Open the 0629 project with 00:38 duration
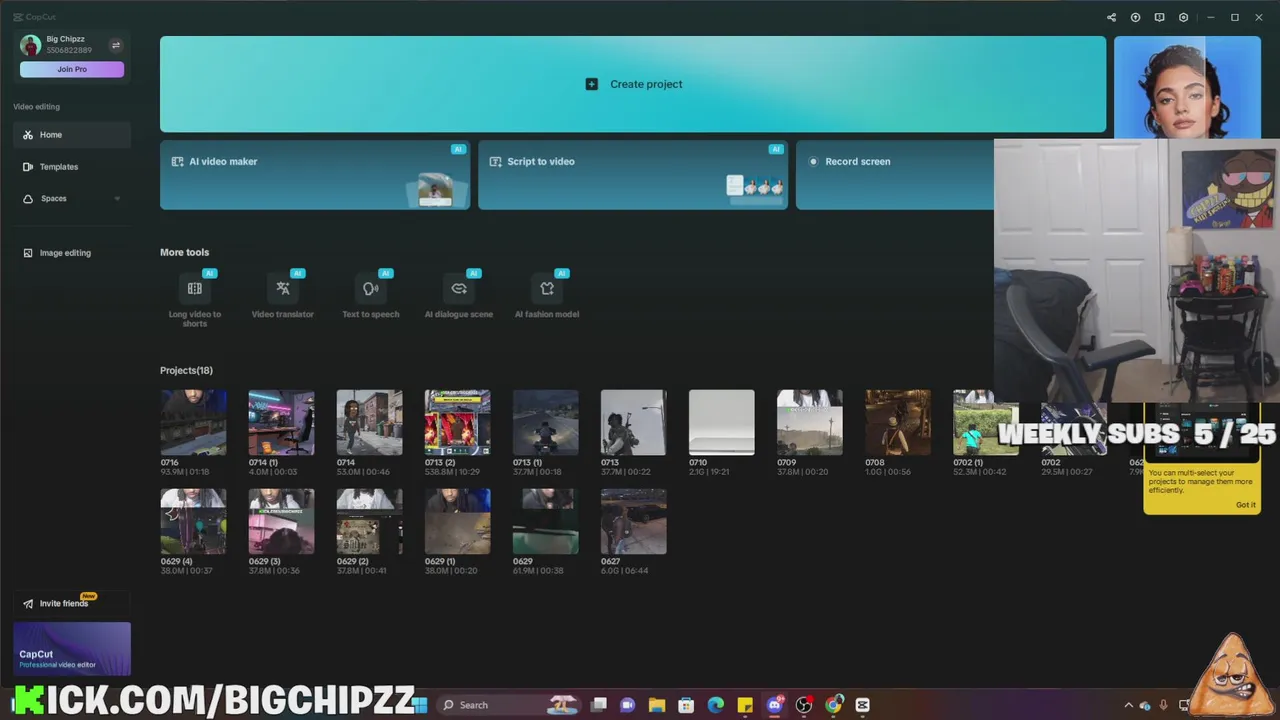 (x=545, y=521)
